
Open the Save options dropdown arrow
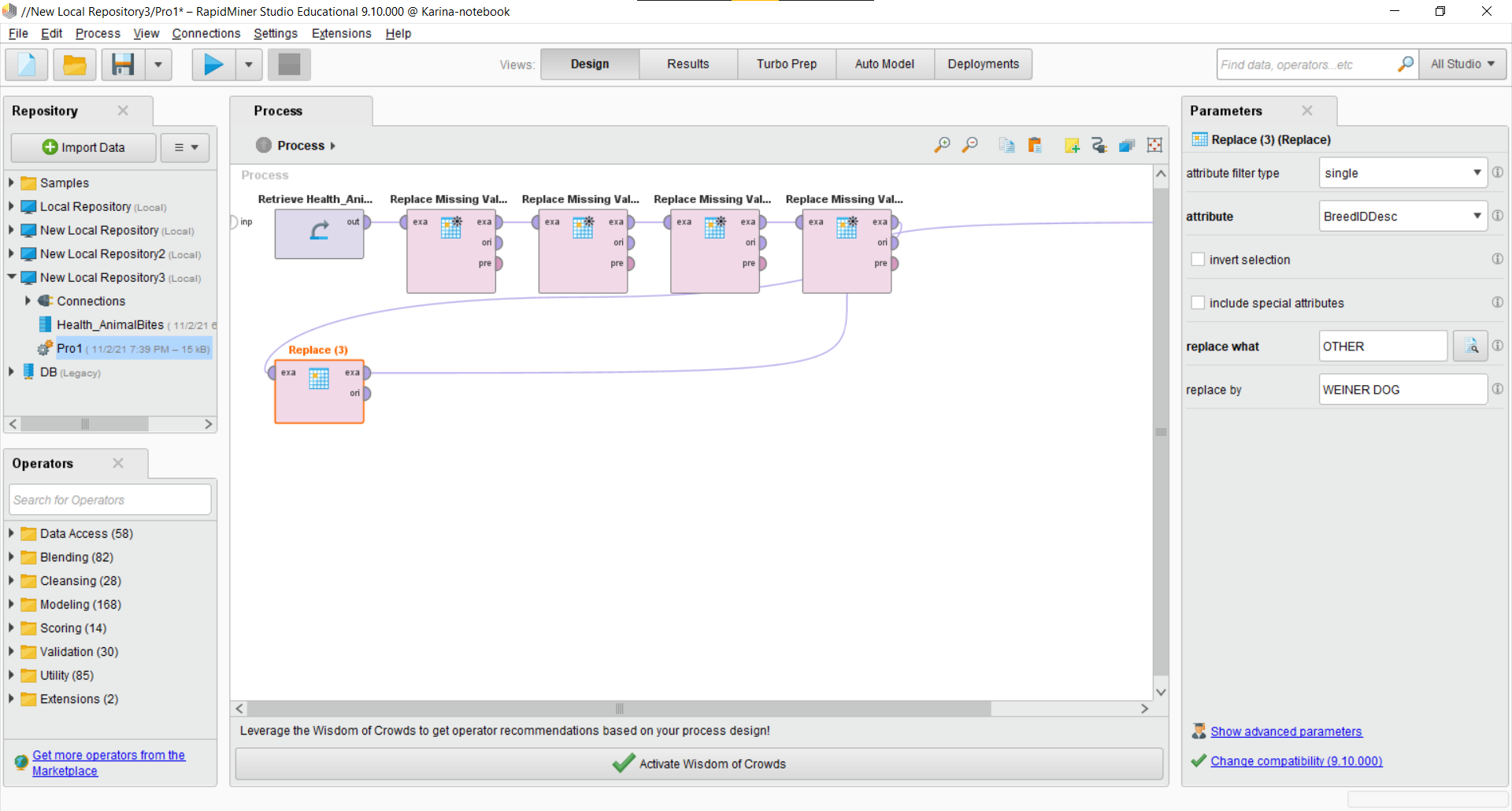158,65
